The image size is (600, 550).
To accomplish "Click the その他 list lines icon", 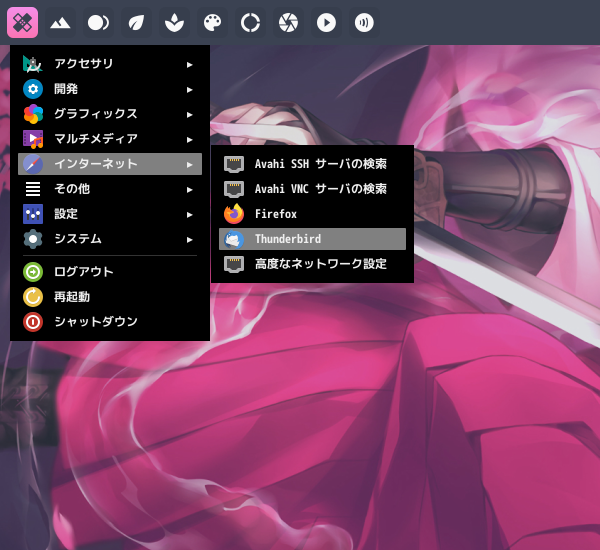I will point(33,189).
